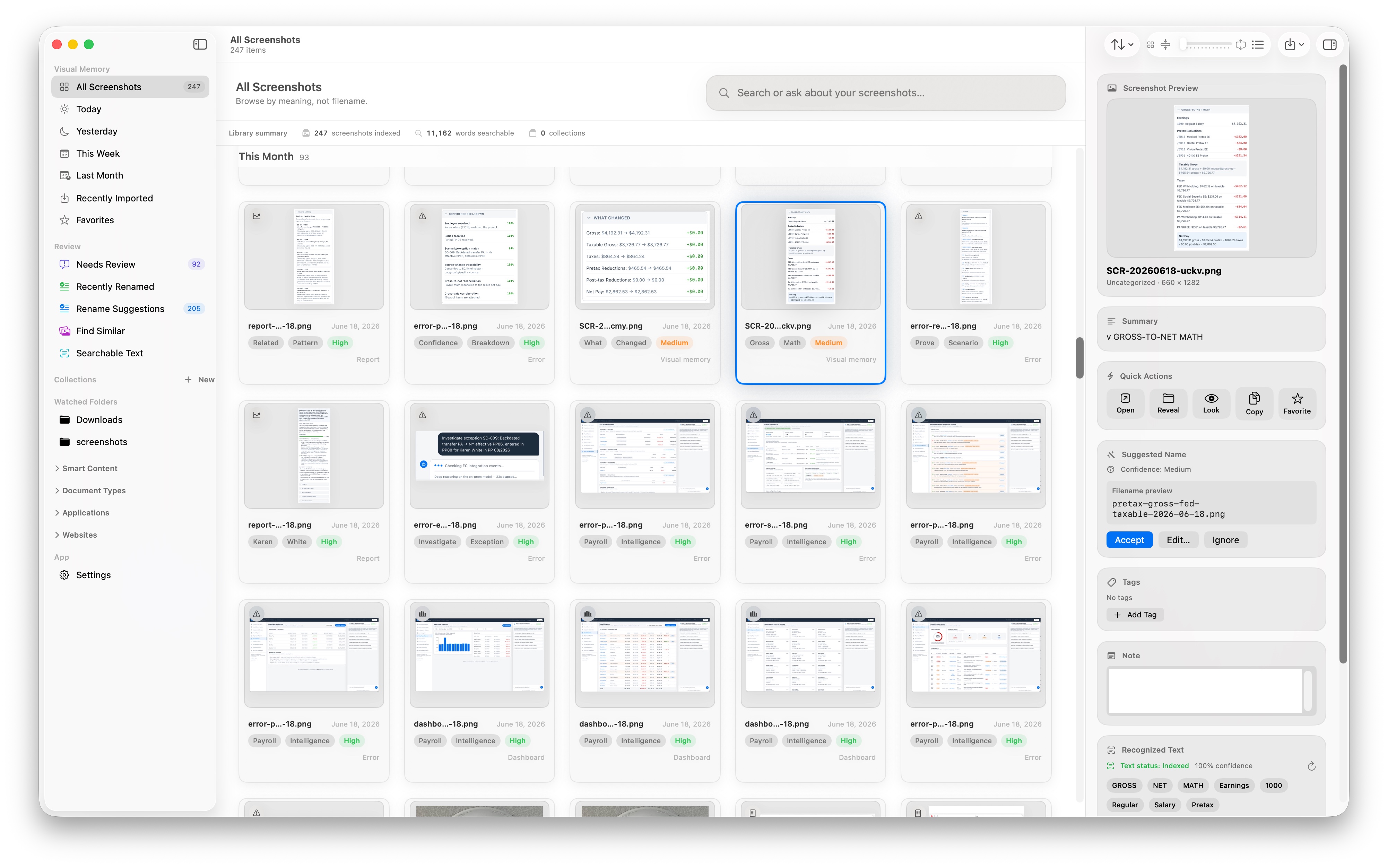Screen dimensions: 1388x868
Task: Copy the screenshot via Copy action
Action: [x=1254, y=403]
